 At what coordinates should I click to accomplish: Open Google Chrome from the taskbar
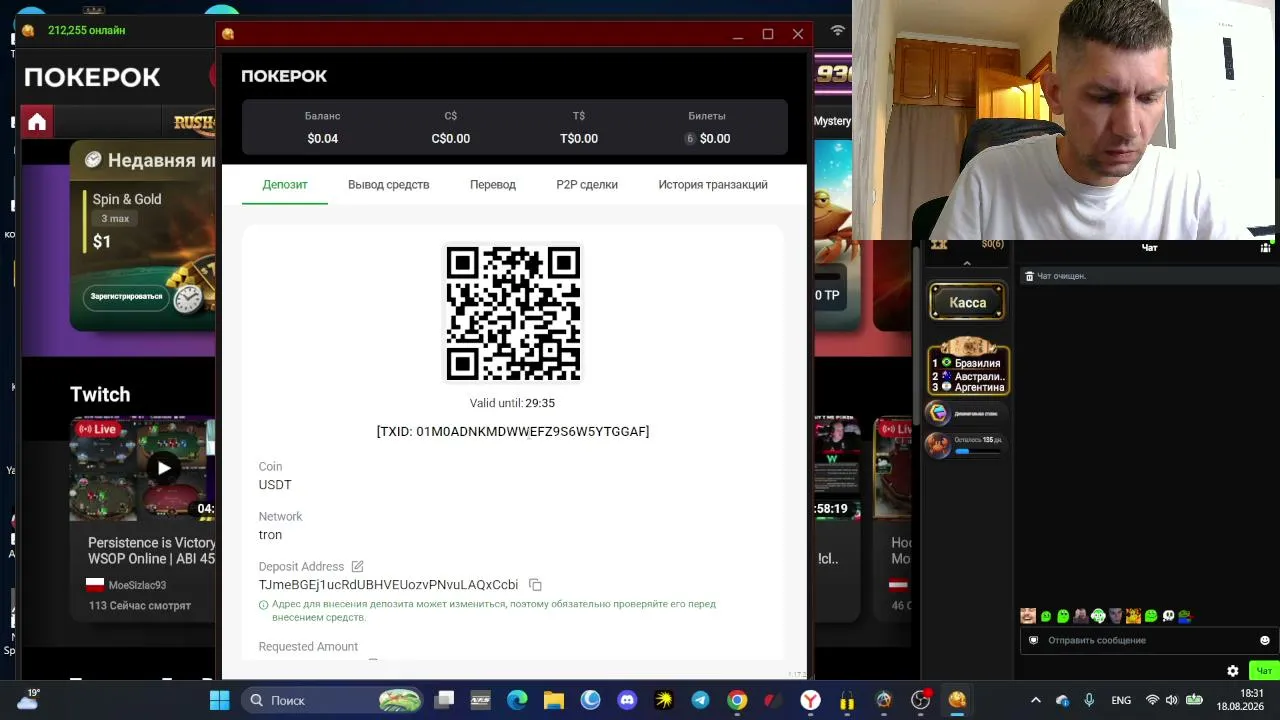click(737, 700)
